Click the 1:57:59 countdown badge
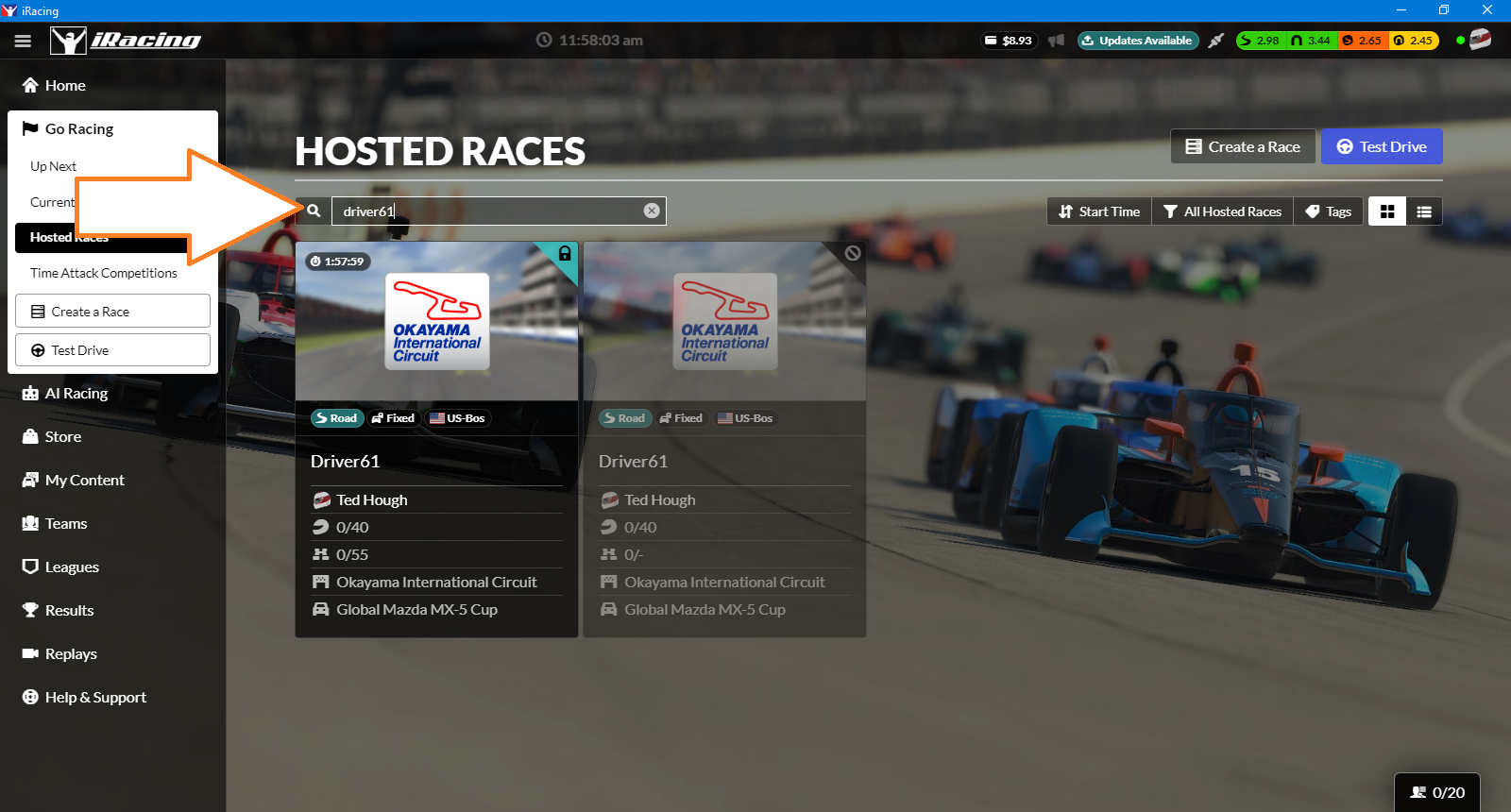 coord(337,262)
